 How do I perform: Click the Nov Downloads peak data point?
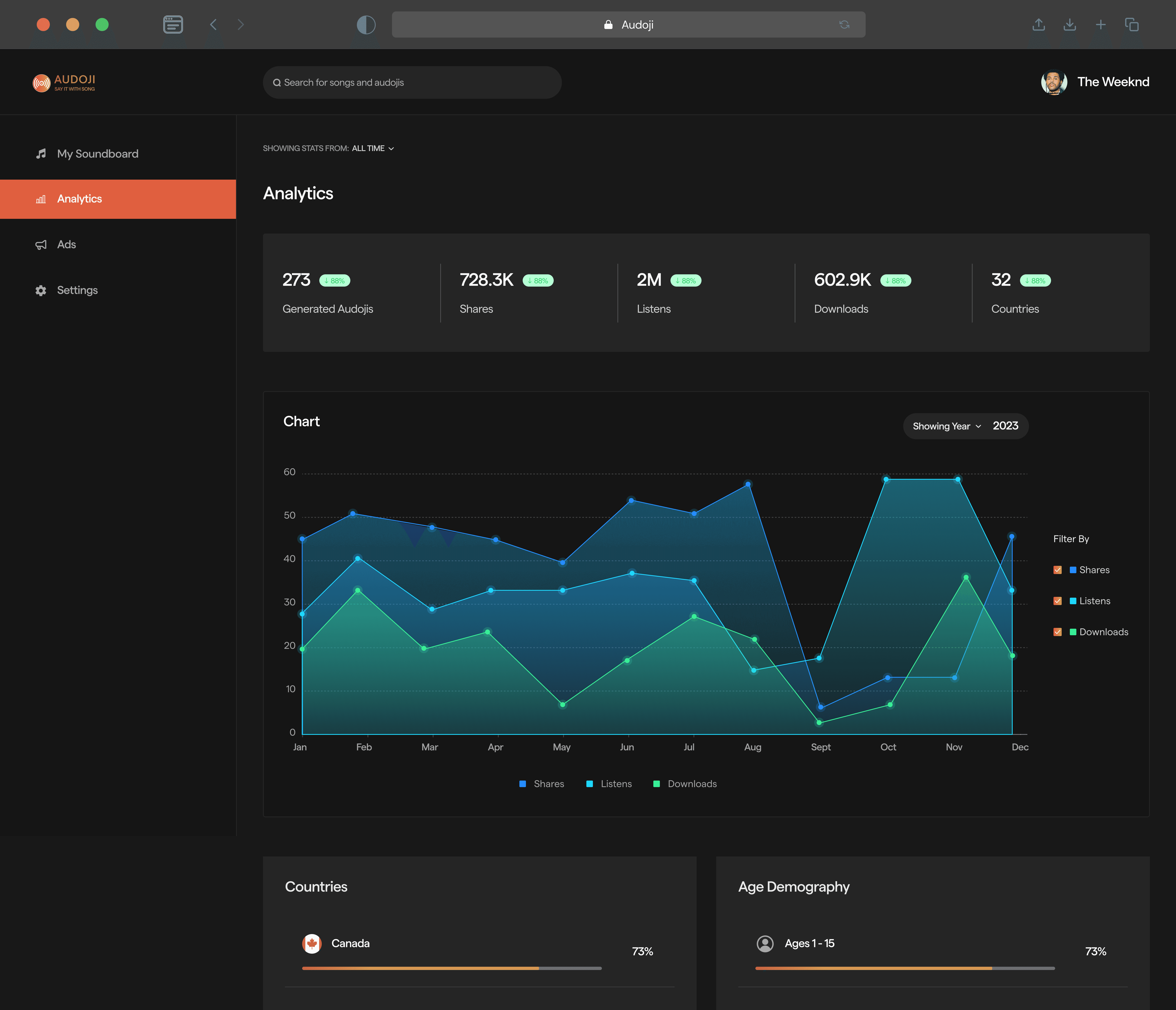pyautogui.click(x=966, y=578)
